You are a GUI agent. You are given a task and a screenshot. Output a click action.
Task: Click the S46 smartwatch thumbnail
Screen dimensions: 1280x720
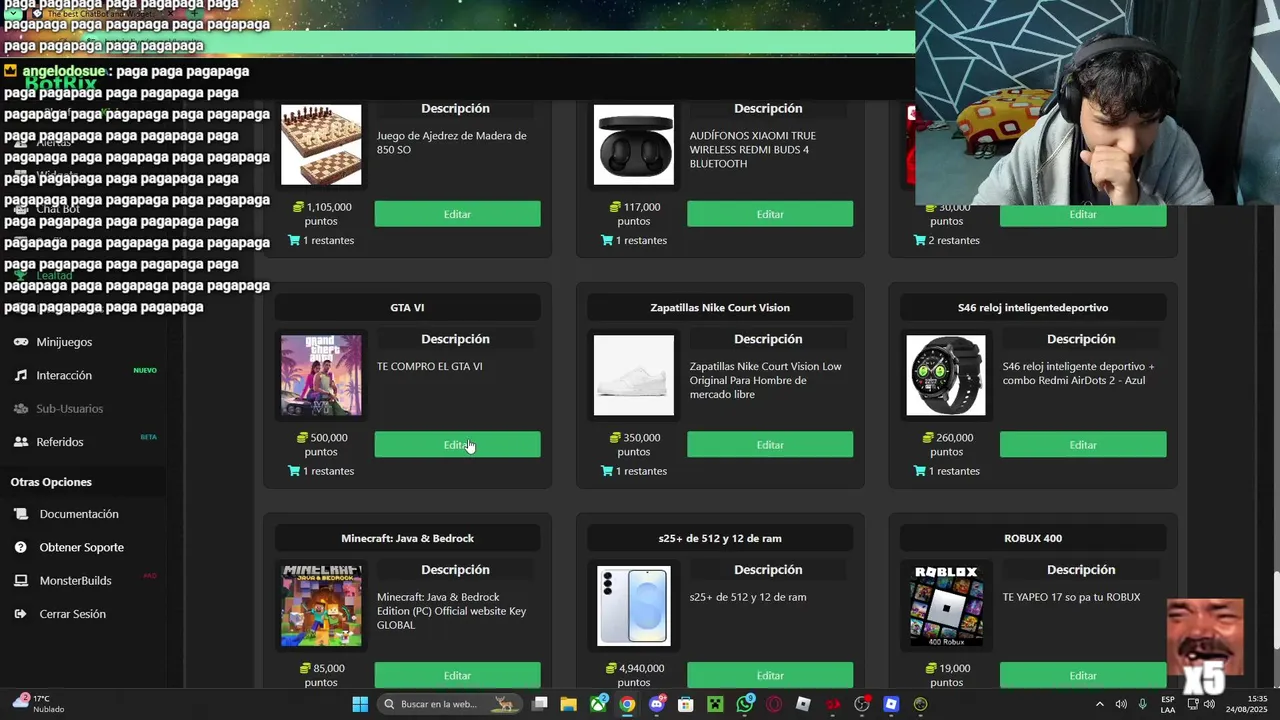pos(946,375)
